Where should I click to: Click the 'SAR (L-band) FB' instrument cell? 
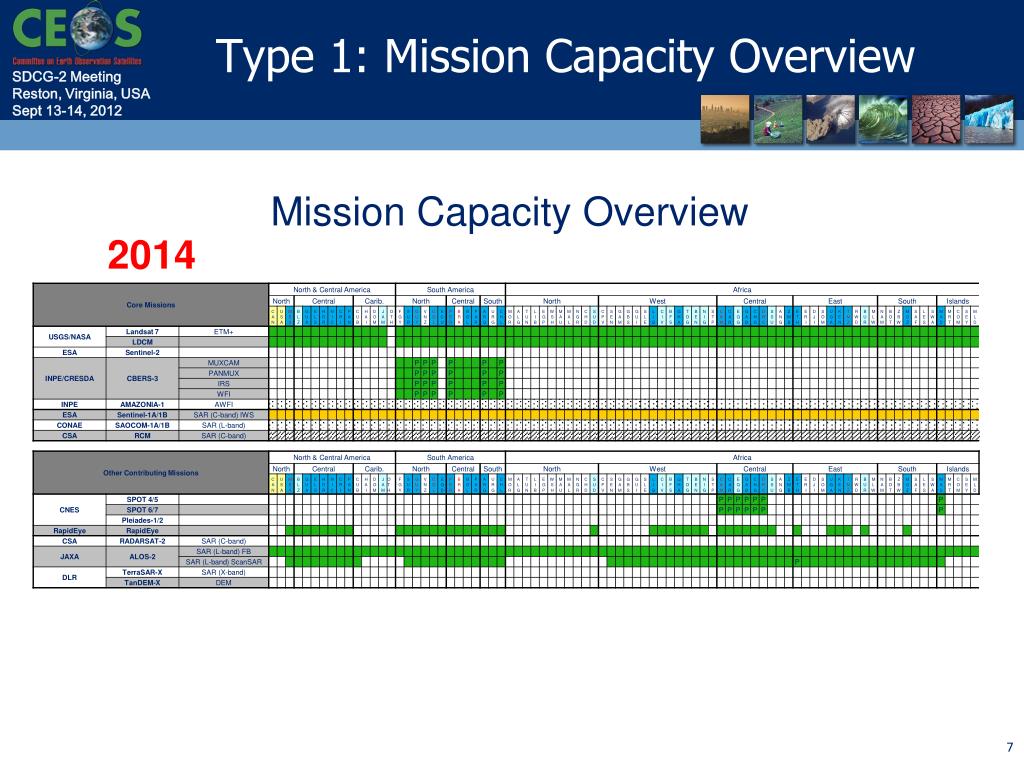(223, 552)
